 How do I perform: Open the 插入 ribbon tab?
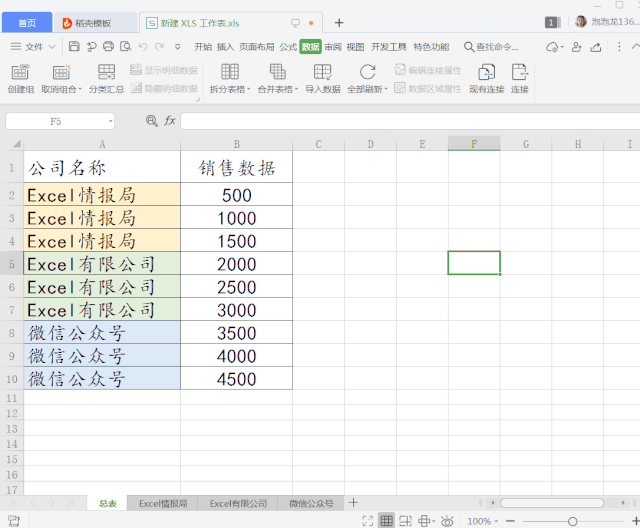[x=225, y=47]
